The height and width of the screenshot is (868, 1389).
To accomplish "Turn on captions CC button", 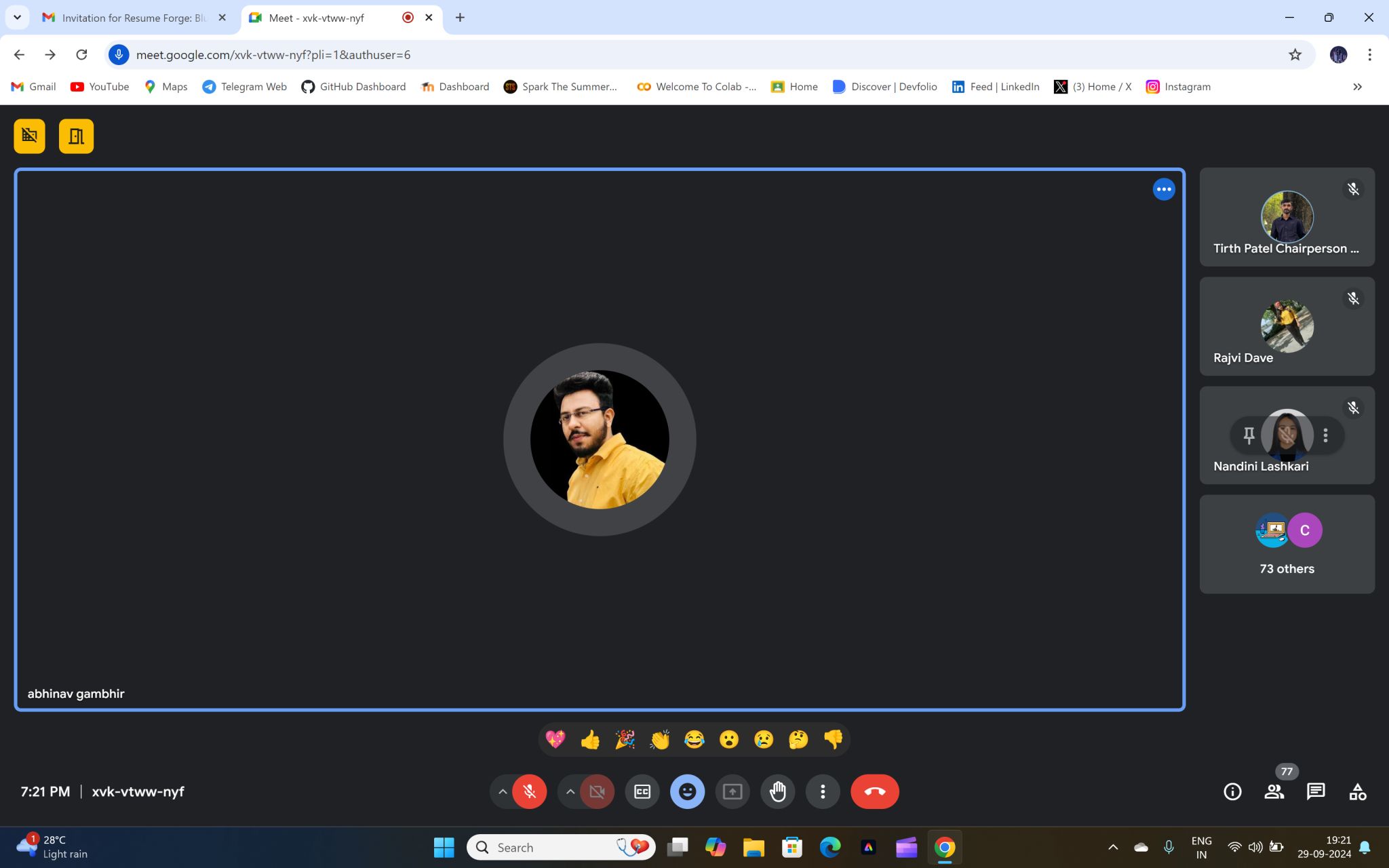I will coord(642,791).
